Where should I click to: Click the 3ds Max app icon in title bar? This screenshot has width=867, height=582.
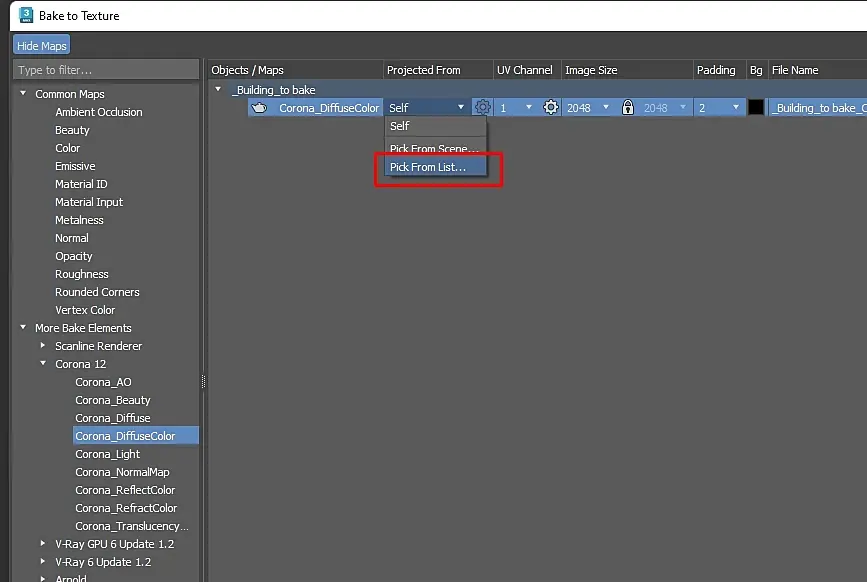coord(26,15)
